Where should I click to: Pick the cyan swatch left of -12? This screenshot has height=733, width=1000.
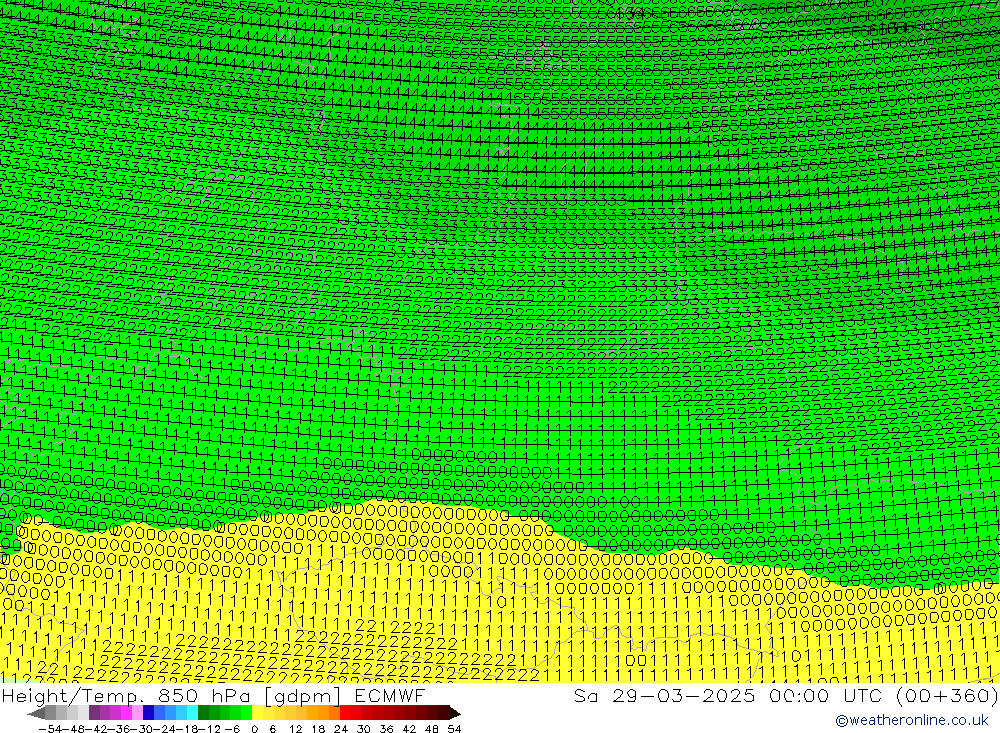pos(192,713)
